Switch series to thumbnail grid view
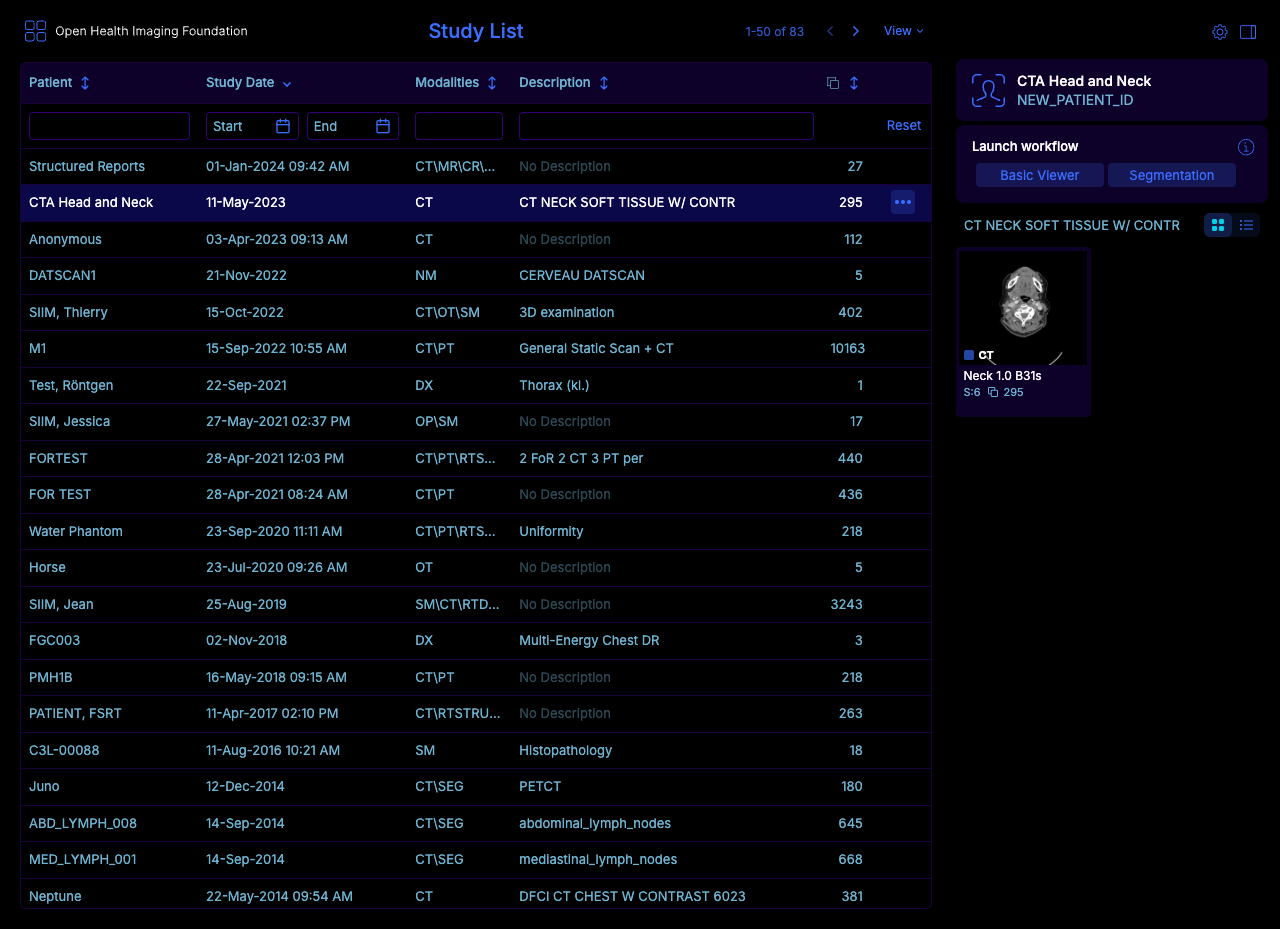Screen dimensions: 1280x929 point(1218,225)
